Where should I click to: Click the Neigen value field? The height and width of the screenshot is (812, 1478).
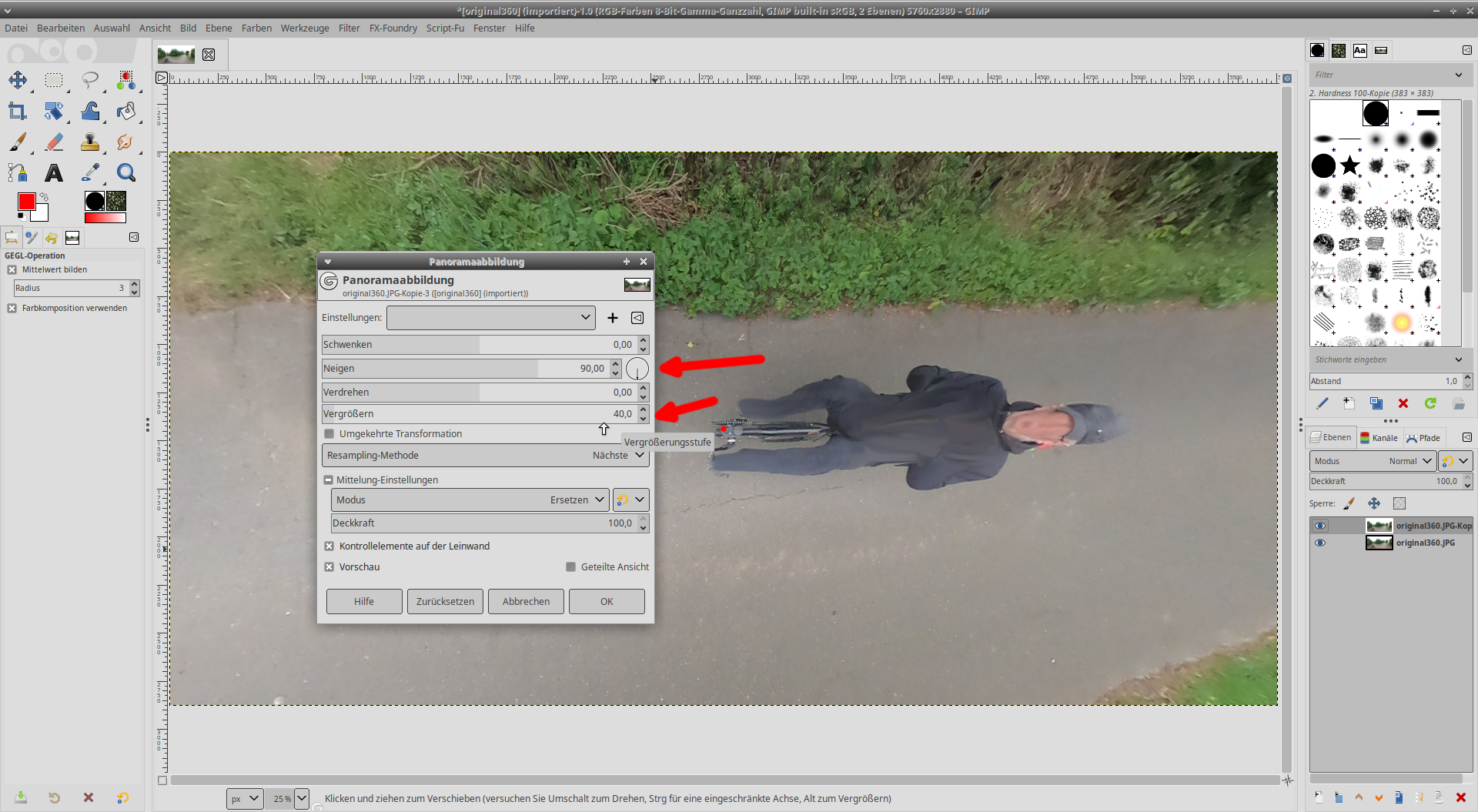(x=591, y=369)
